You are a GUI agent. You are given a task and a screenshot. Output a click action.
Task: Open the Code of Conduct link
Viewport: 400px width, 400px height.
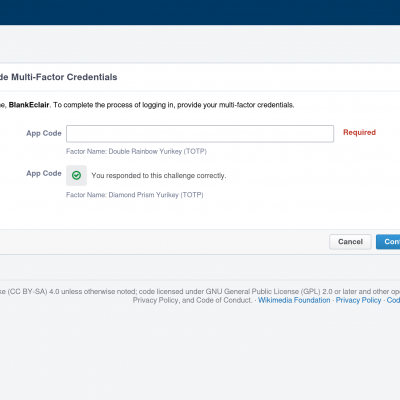[x=393, y=300]
